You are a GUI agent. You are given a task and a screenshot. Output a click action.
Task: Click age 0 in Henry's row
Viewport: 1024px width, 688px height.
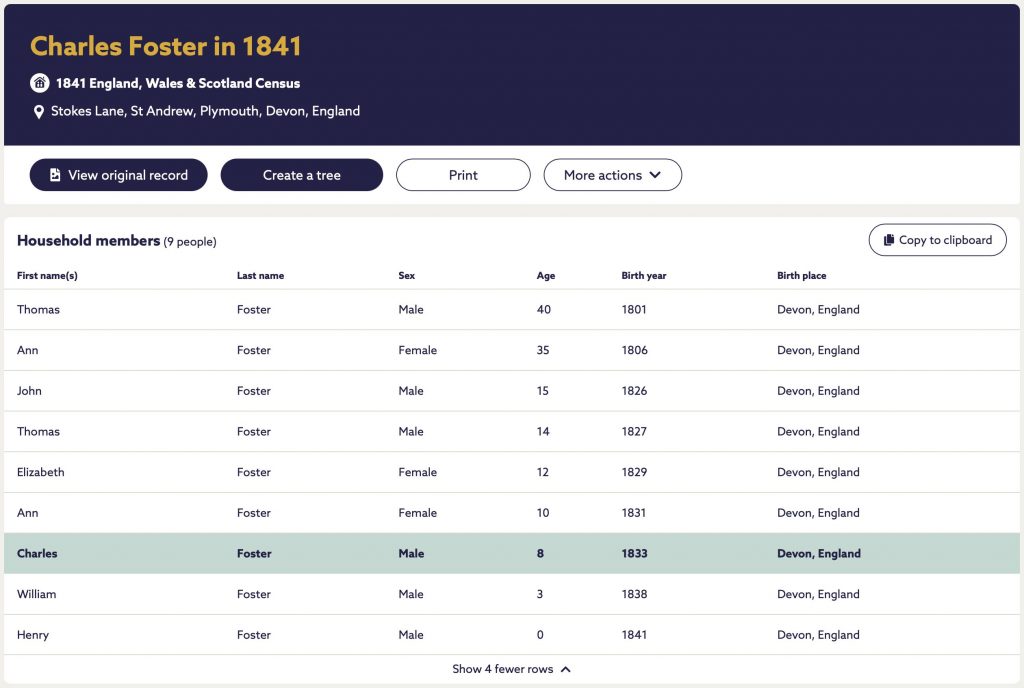pos(540,634)
